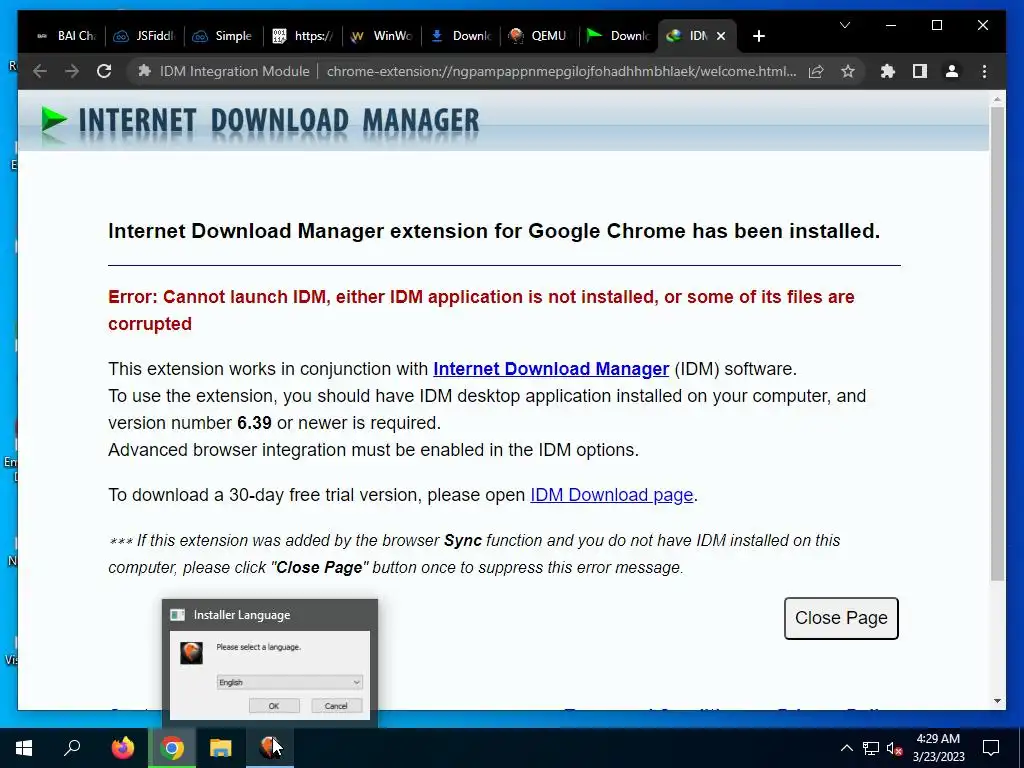Click the extension puzzle icon in address bar
Image resolution: width=1024 pixels, height=768 pixels.
(144, 71)
